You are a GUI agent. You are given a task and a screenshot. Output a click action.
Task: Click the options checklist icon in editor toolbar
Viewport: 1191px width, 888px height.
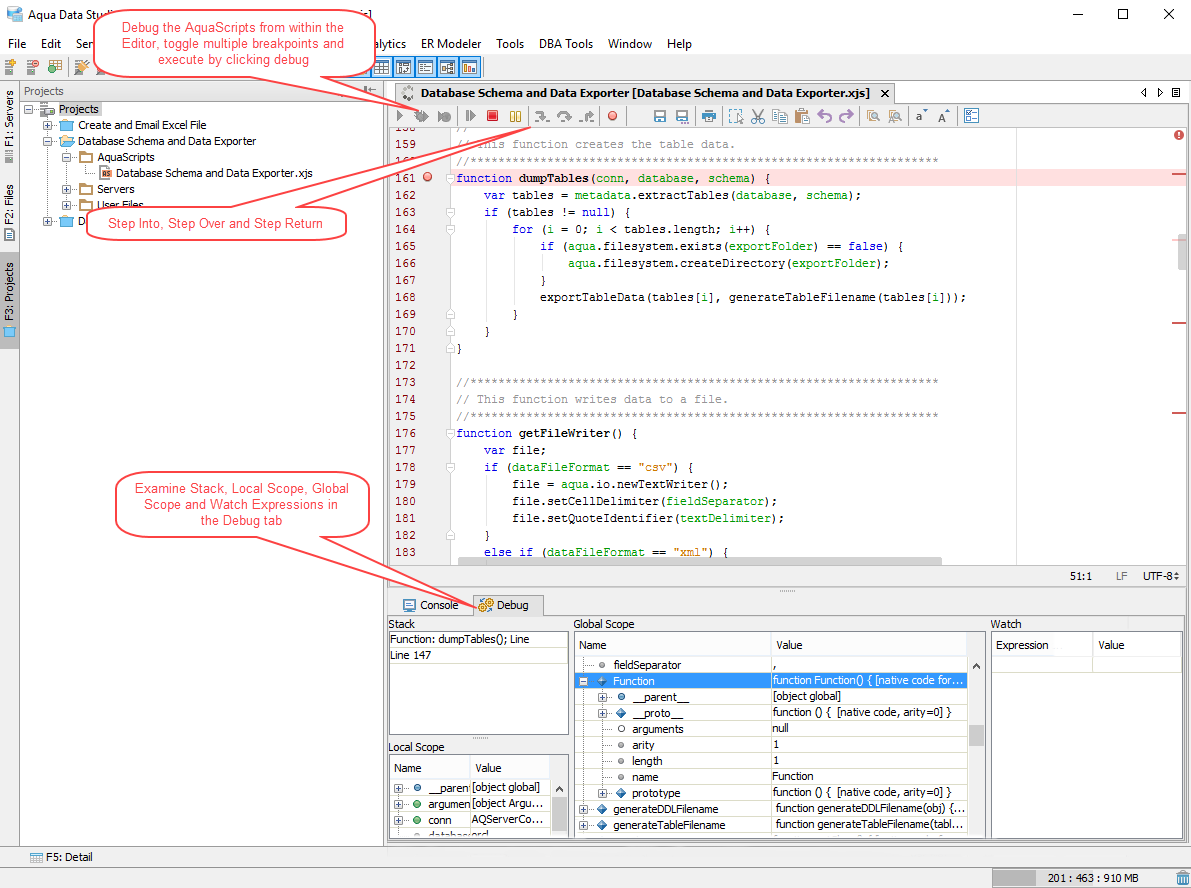(x=971, y=116)
